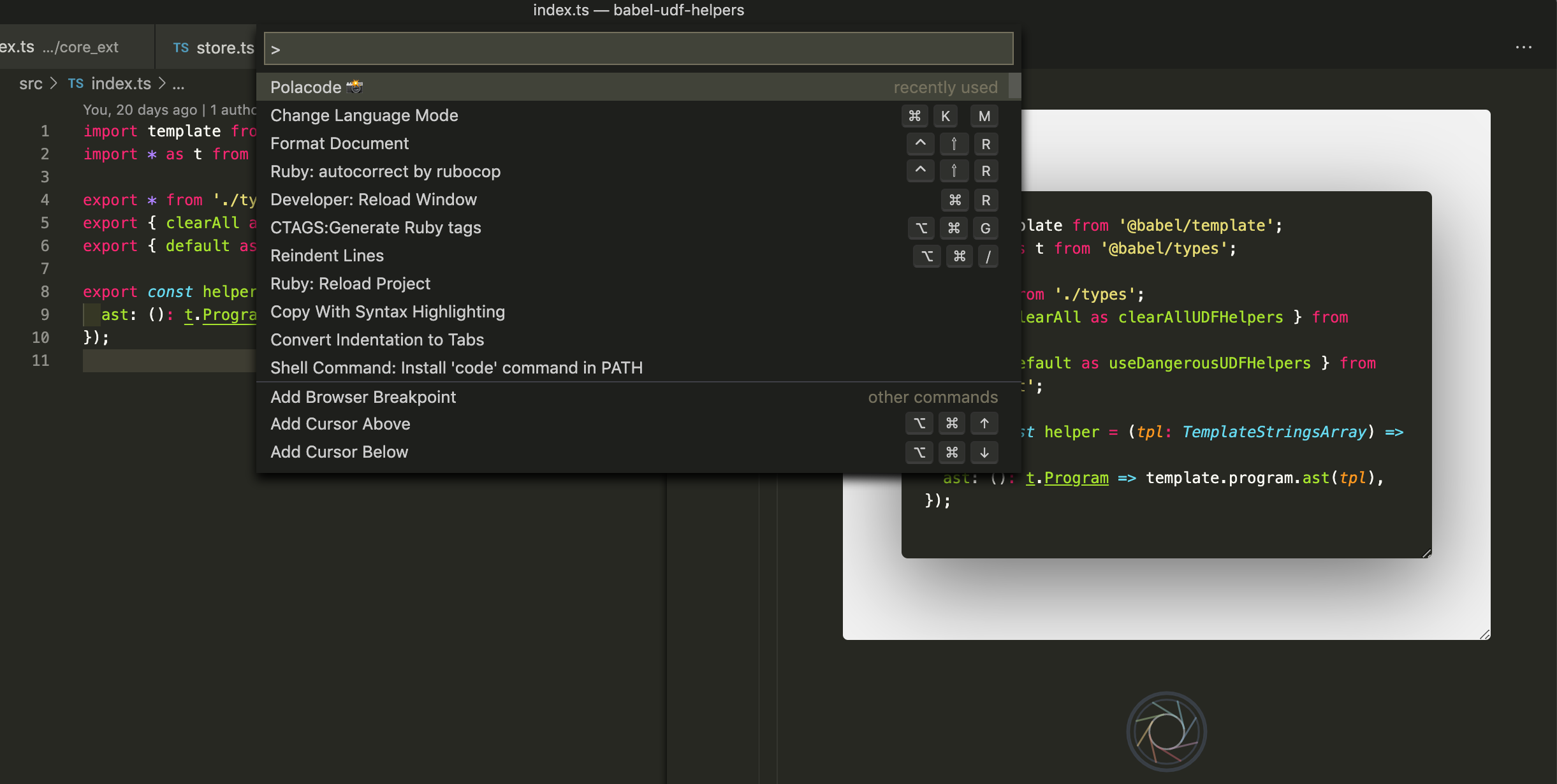
Task: Select Copy With Syntax Highlighting
Action: (x=387, y=312)
